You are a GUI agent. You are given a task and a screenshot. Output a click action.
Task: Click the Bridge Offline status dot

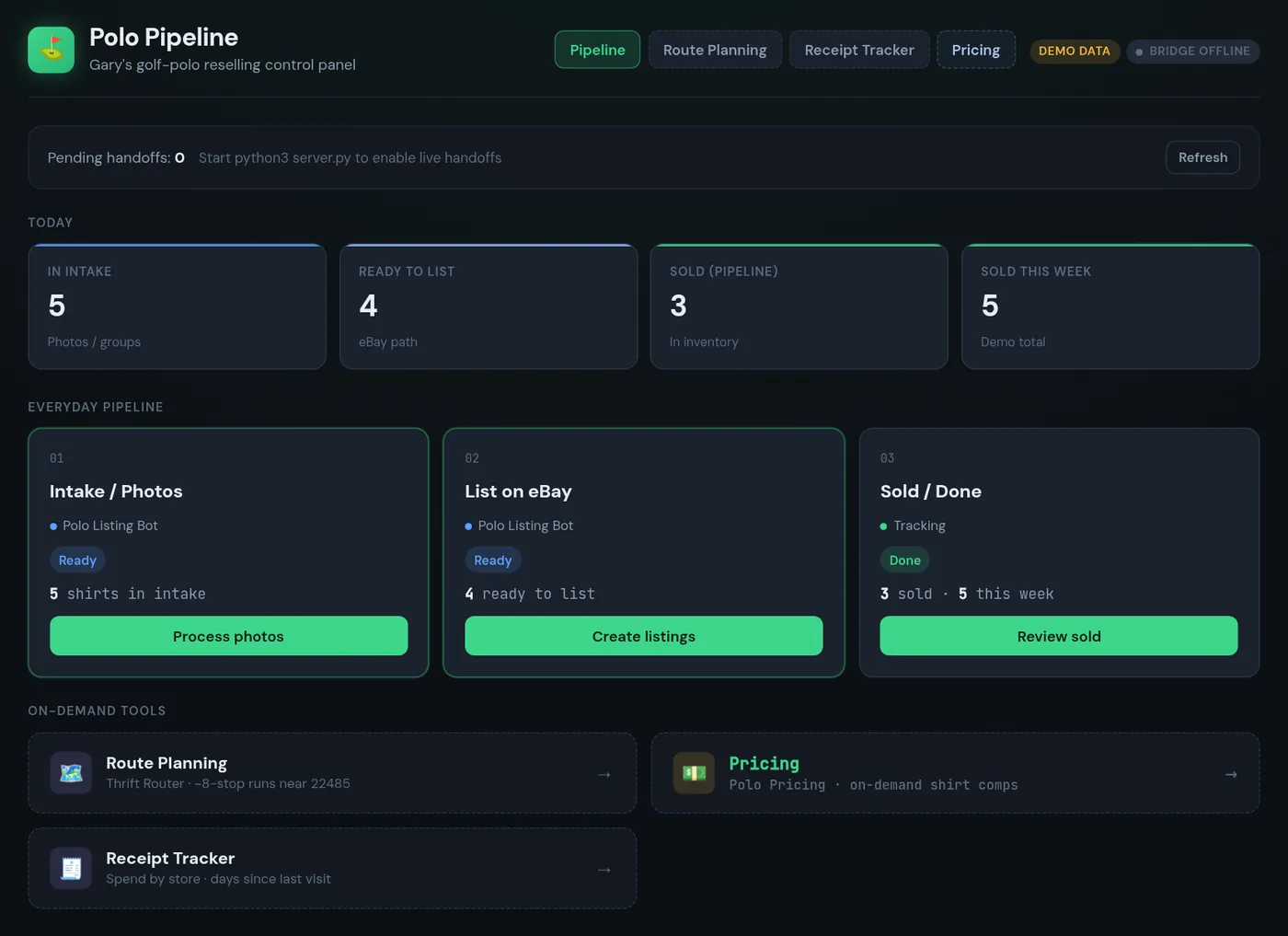(1139, 52)
